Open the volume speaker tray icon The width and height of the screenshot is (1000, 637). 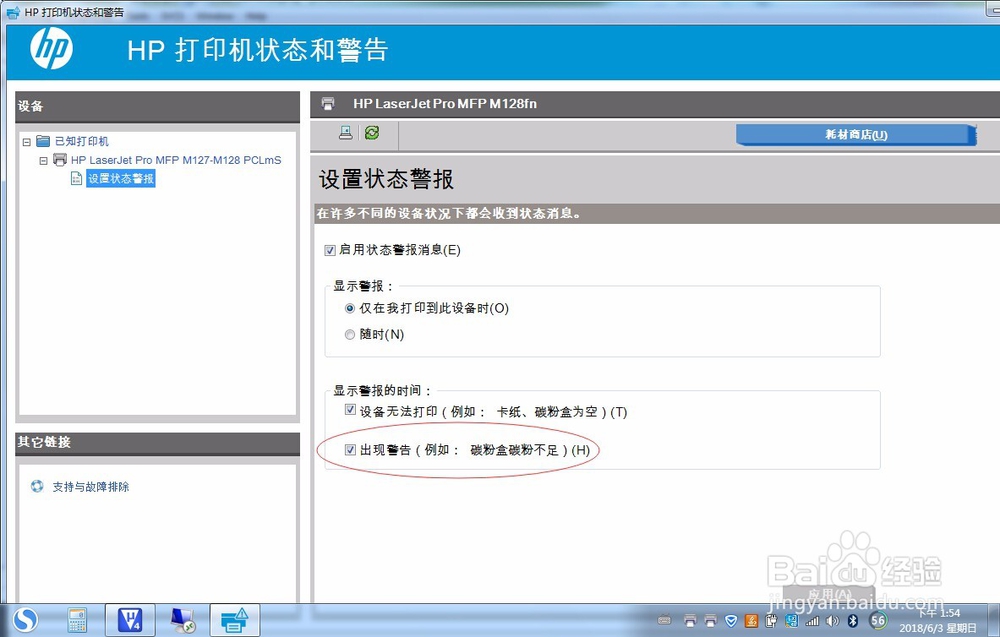tap(832, 620)
